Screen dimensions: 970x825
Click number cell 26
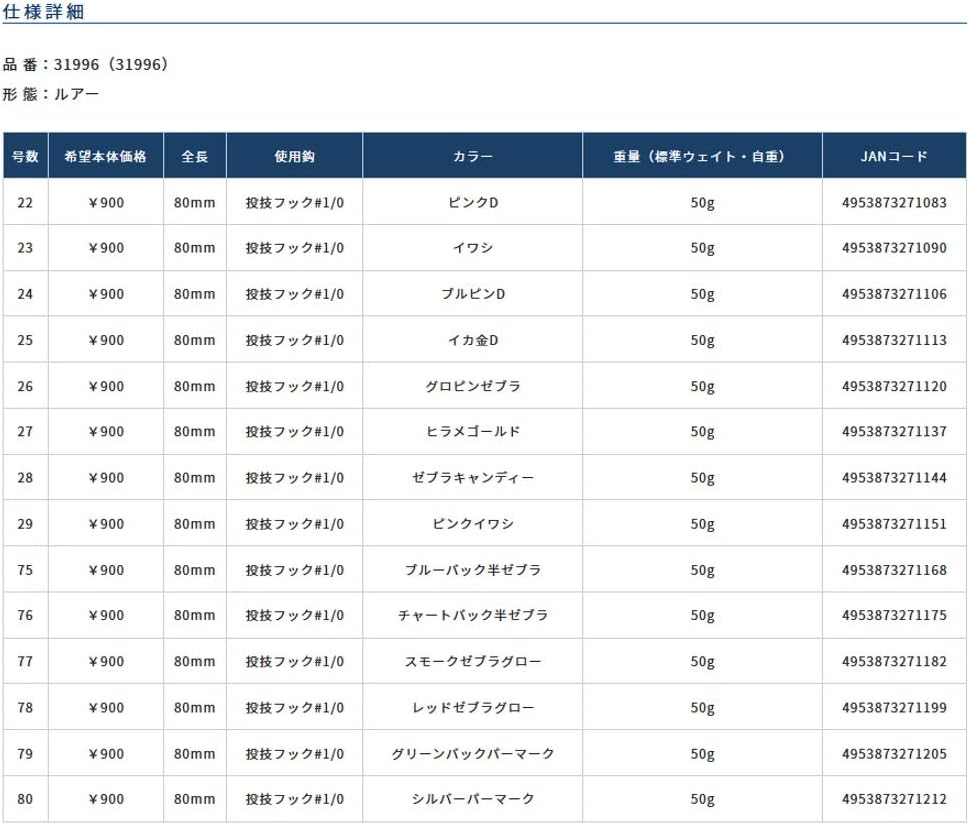point(25,386)
